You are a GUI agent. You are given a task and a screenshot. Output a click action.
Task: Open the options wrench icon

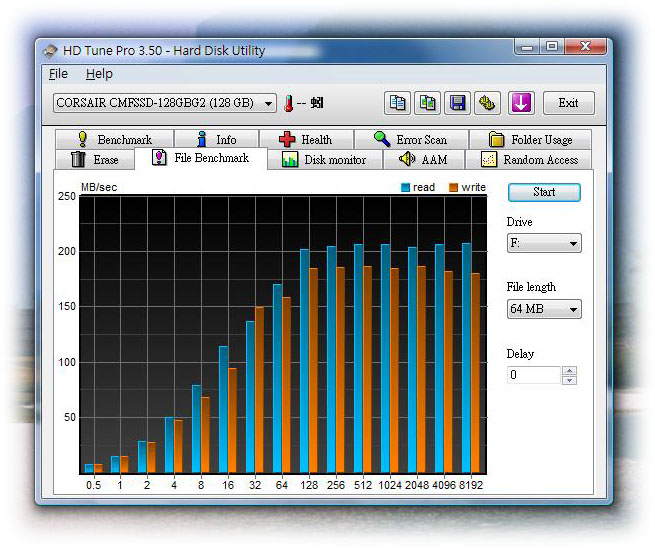(488, 103)
